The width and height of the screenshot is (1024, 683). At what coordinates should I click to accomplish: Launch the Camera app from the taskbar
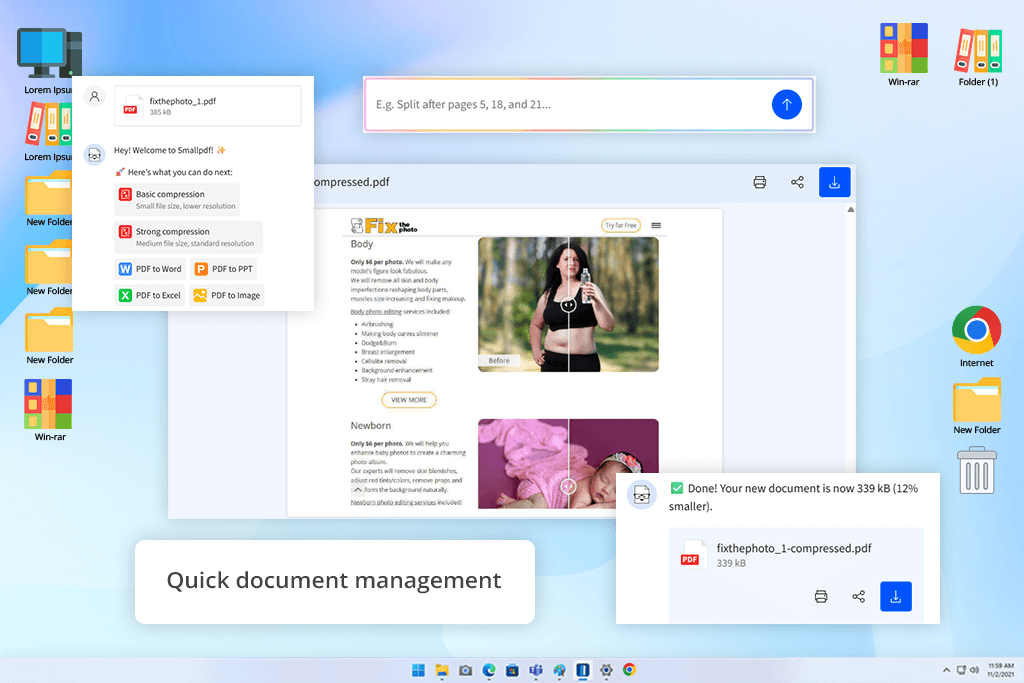[466, 670]
